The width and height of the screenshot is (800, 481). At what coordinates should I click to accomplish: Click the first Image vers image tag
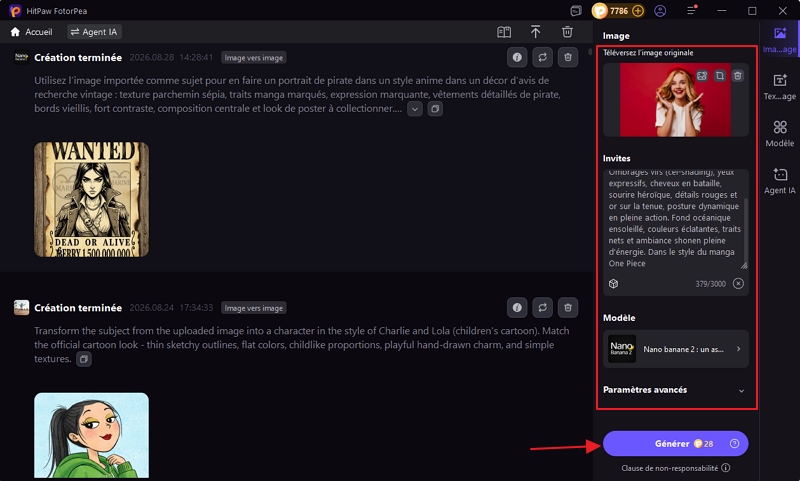pyautogui.click(x=254, y=58)
